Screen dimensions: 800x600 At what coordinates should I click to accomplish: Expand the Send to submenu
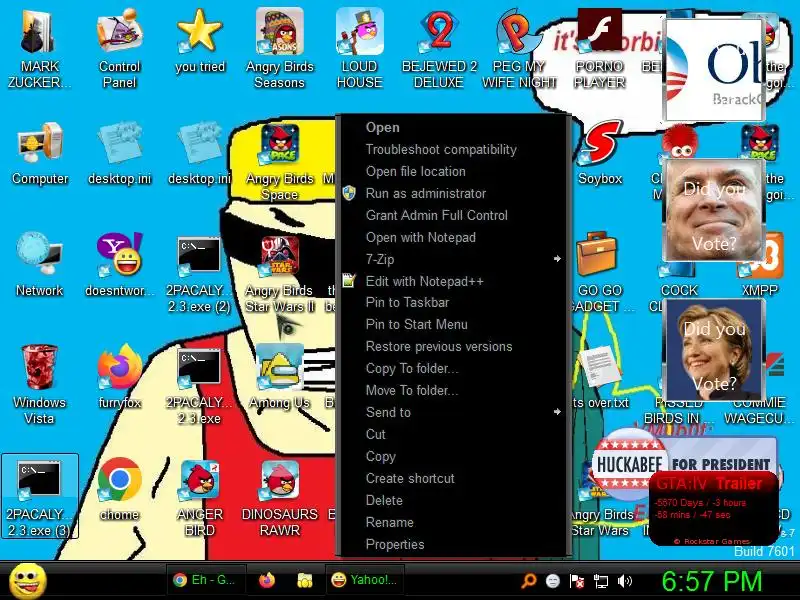pyautogui.click(x=454, y=412)
